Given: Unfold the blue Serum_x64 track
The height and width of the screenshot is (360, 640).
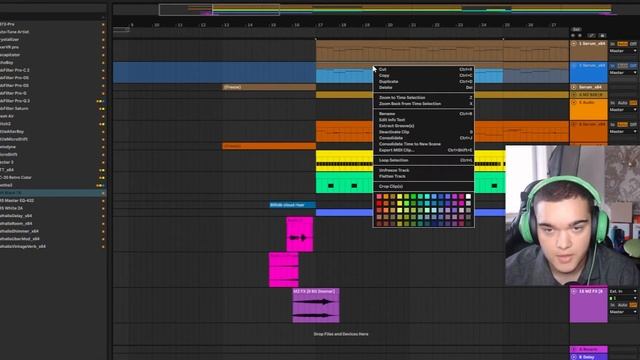Looking at the screenshot, I should click(574, 65).
